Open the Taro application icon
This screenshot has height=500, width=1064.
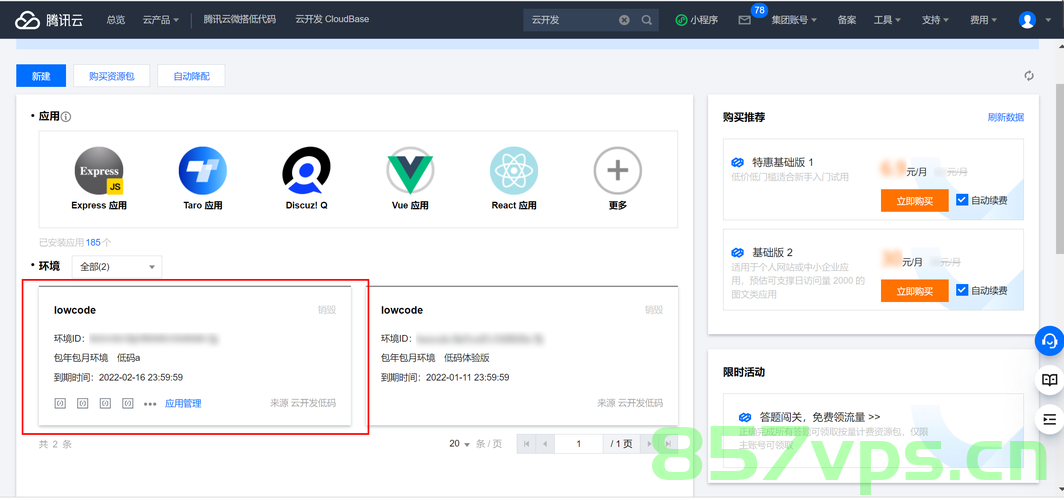203,170
